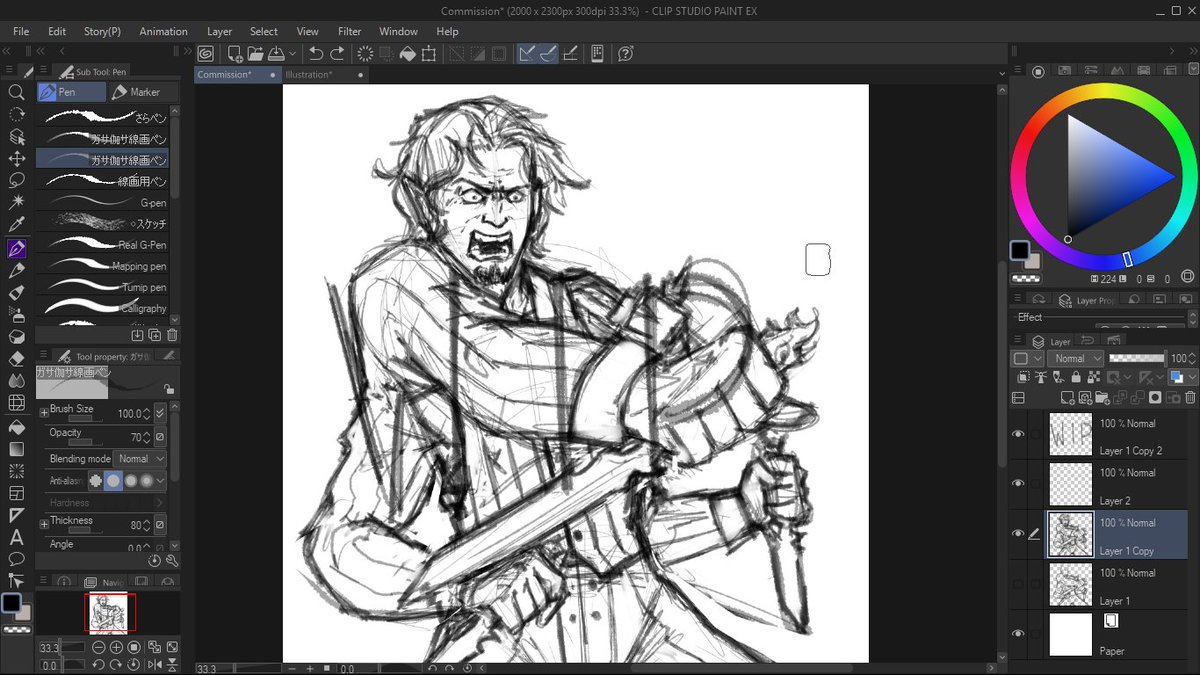This screenshot has width=1200, height=675.
Task: Select Layer 1 Copy 2 thumbnail
Action: coord(1070,434)
